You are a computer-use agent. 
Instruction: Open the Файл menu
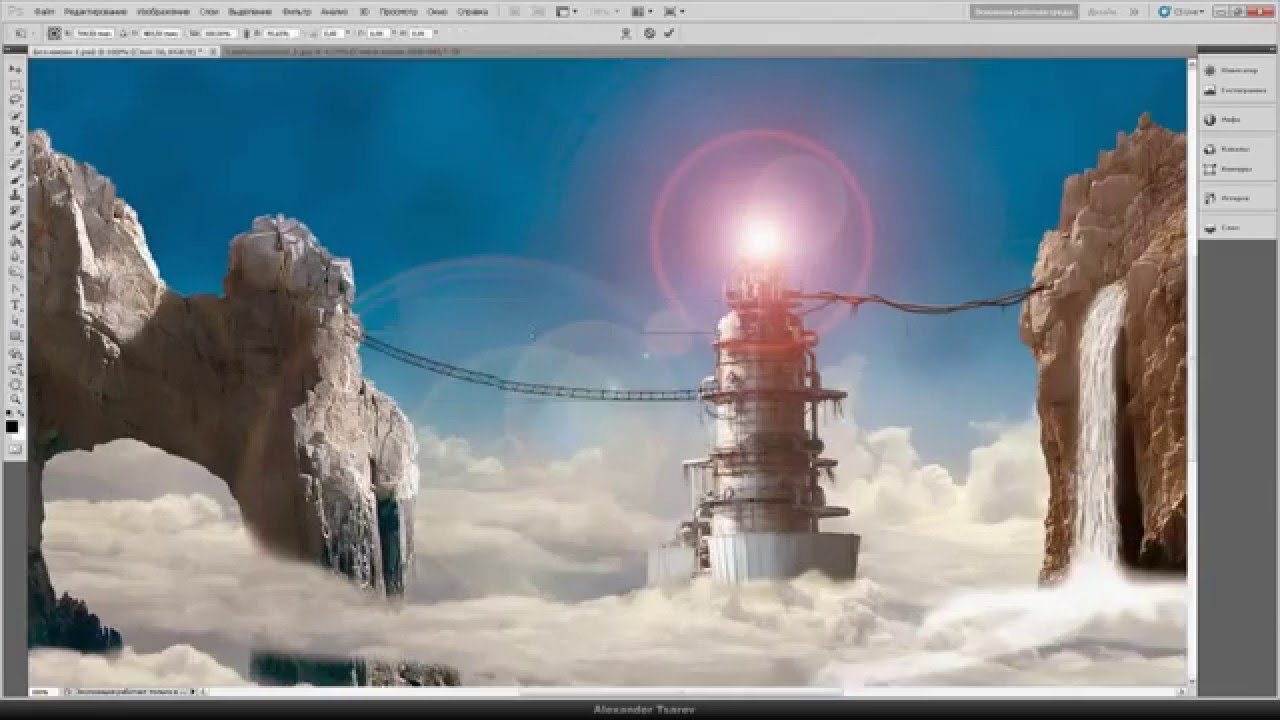tap(43, 11)
